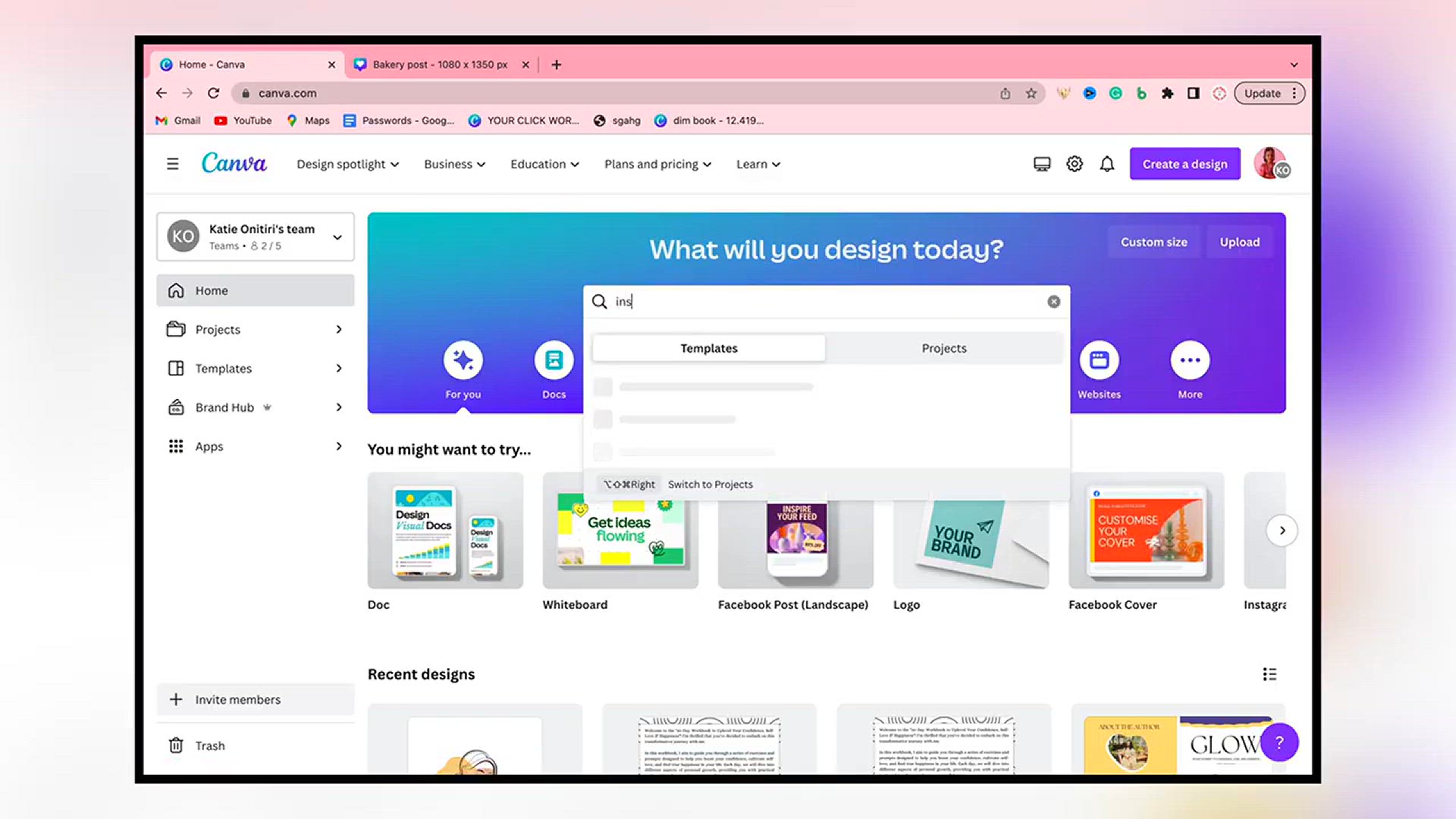Click Invite members

pyautogui.click(x=256, y=699)
